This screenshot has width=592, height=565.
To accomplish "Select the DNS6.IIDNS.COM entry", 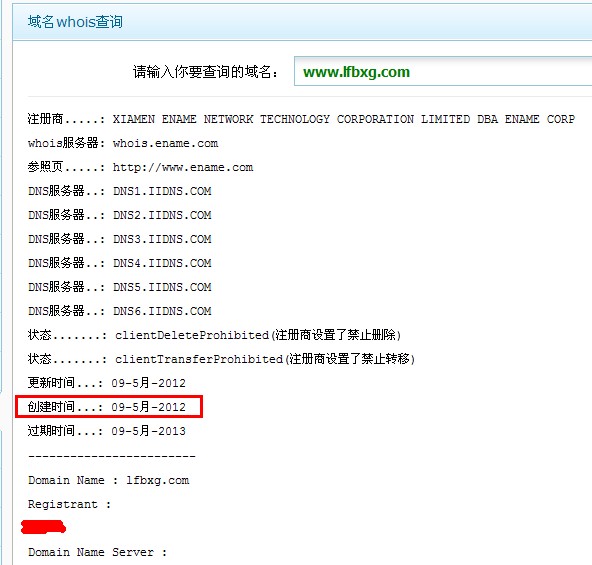I will (162, 311).
